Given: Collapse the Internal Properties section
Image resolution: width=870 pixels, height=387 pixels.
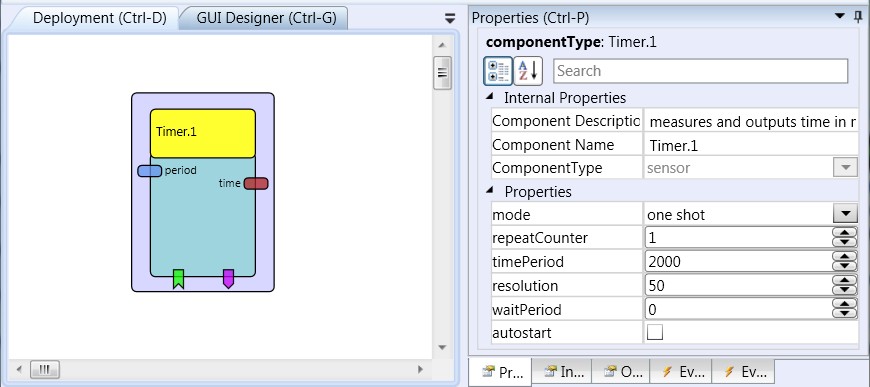Looking at the screenshot, I should pos(489,97).
